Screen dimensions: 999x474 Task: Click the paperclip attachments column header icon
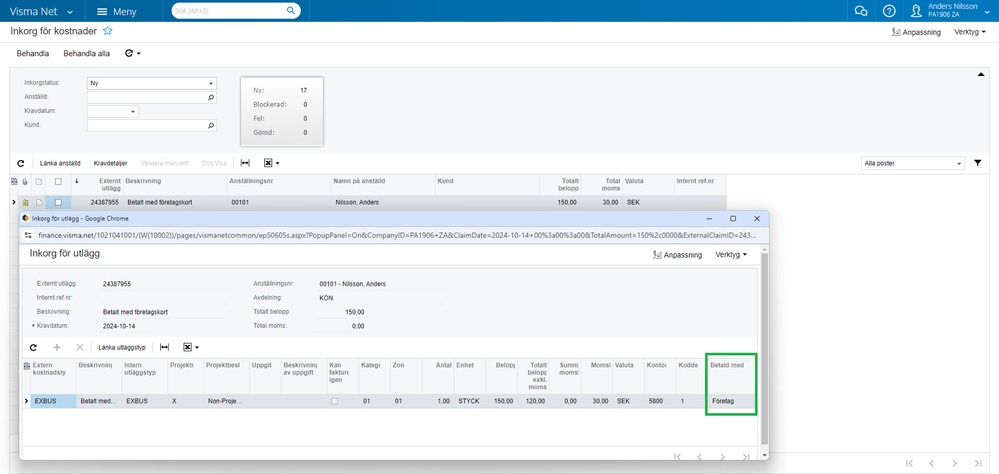coord(25,182)
